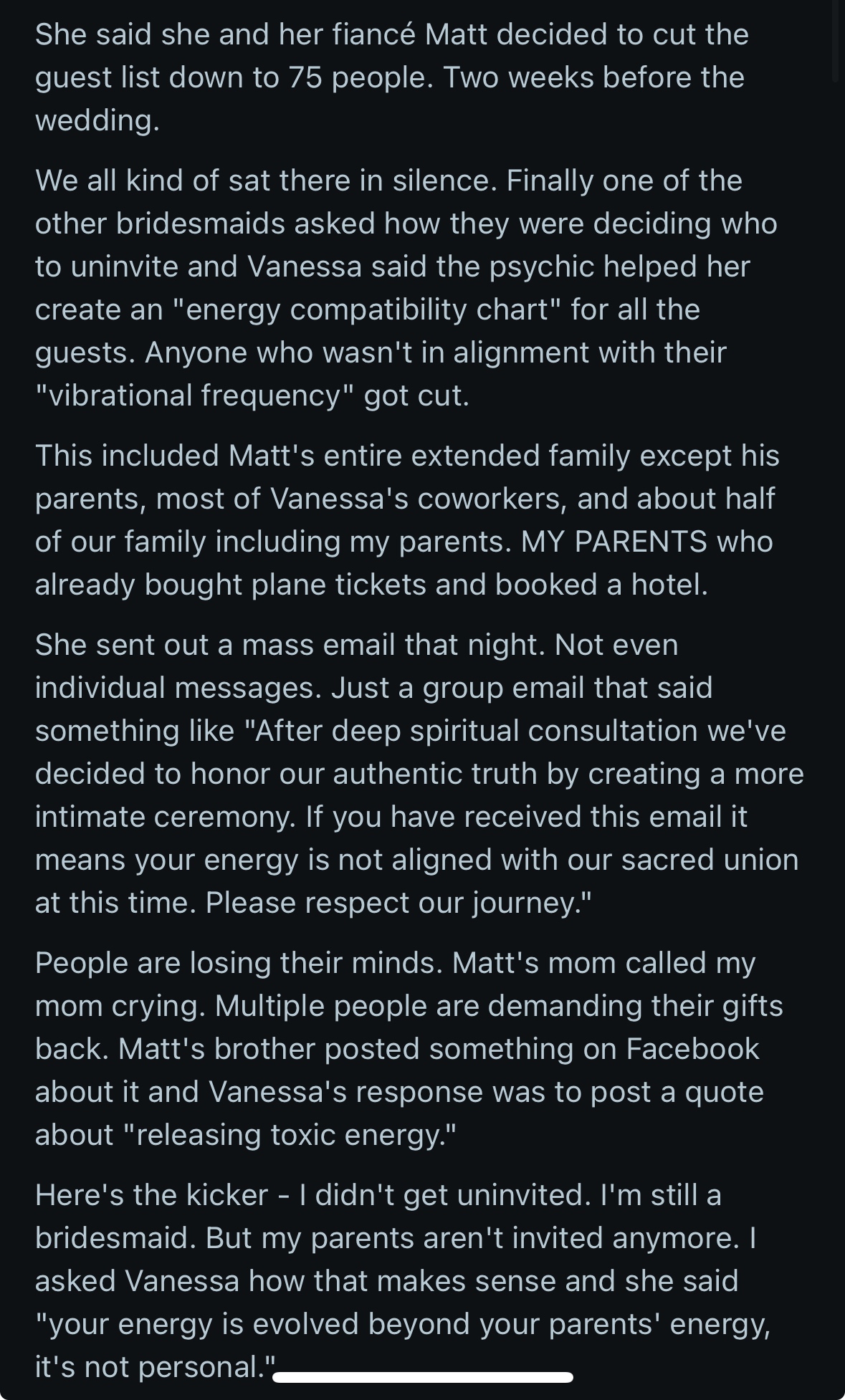Image resolution: width=845 pixels, height=1400 pixels.
Task: Click the word "Facebook" in the post
Action: click(x=692, y=1049)
